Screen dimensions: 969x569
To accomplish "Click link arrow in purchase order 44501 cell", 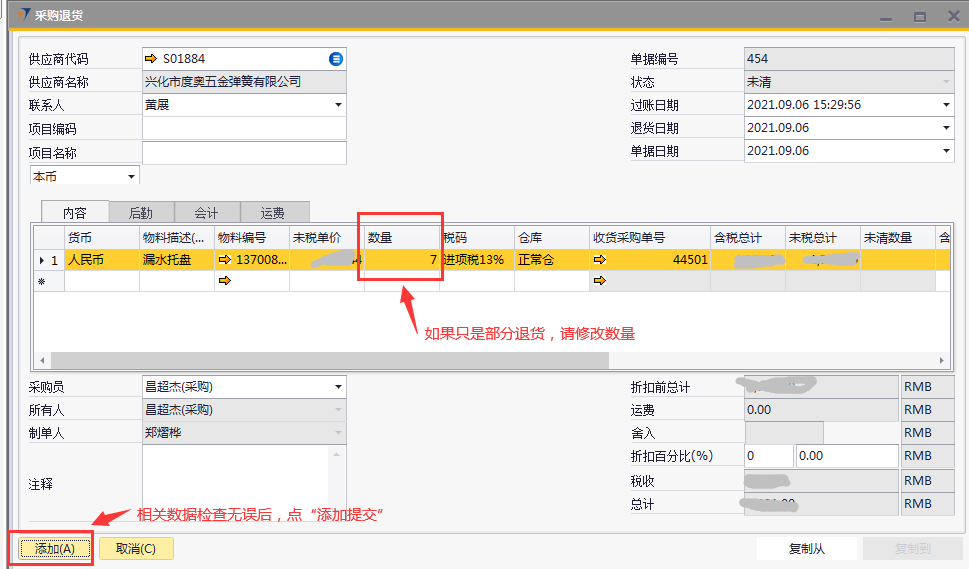I will point(599,260).
